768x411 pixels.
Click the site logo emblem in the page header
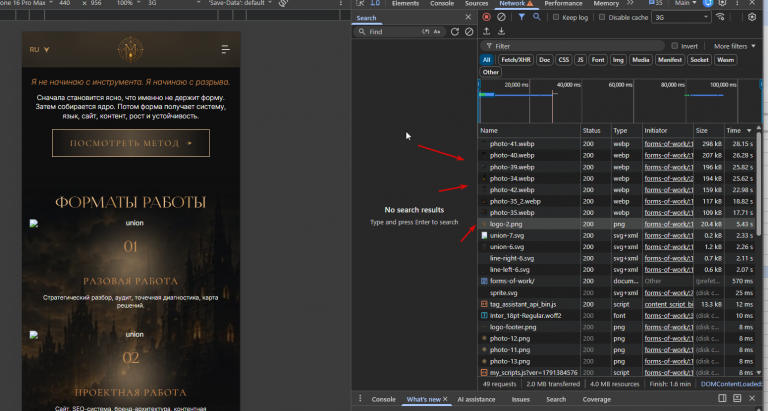pos(130,49)
